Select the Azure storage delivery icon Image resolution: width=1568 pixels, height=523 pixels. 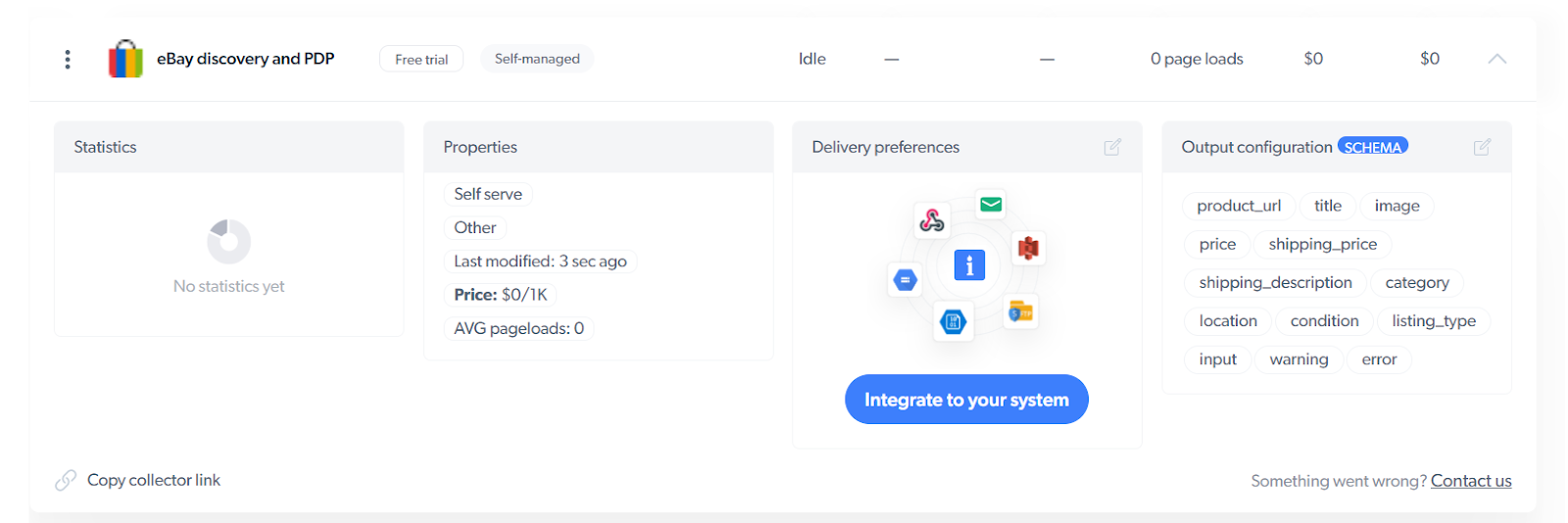[x=953, y=321]
